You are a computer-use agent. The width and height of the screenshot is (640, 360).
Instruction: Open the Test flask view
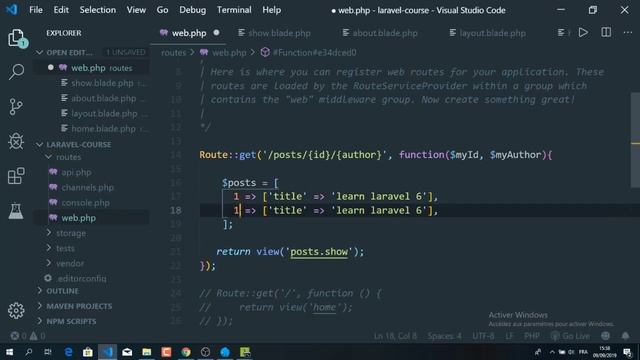[16, 211]
